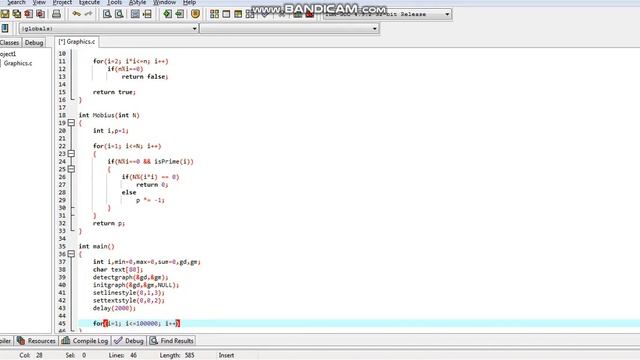This screenshot has height=360, width=640.
Task: Click the 'Insert' mode status bar entry
Action: 226,355
